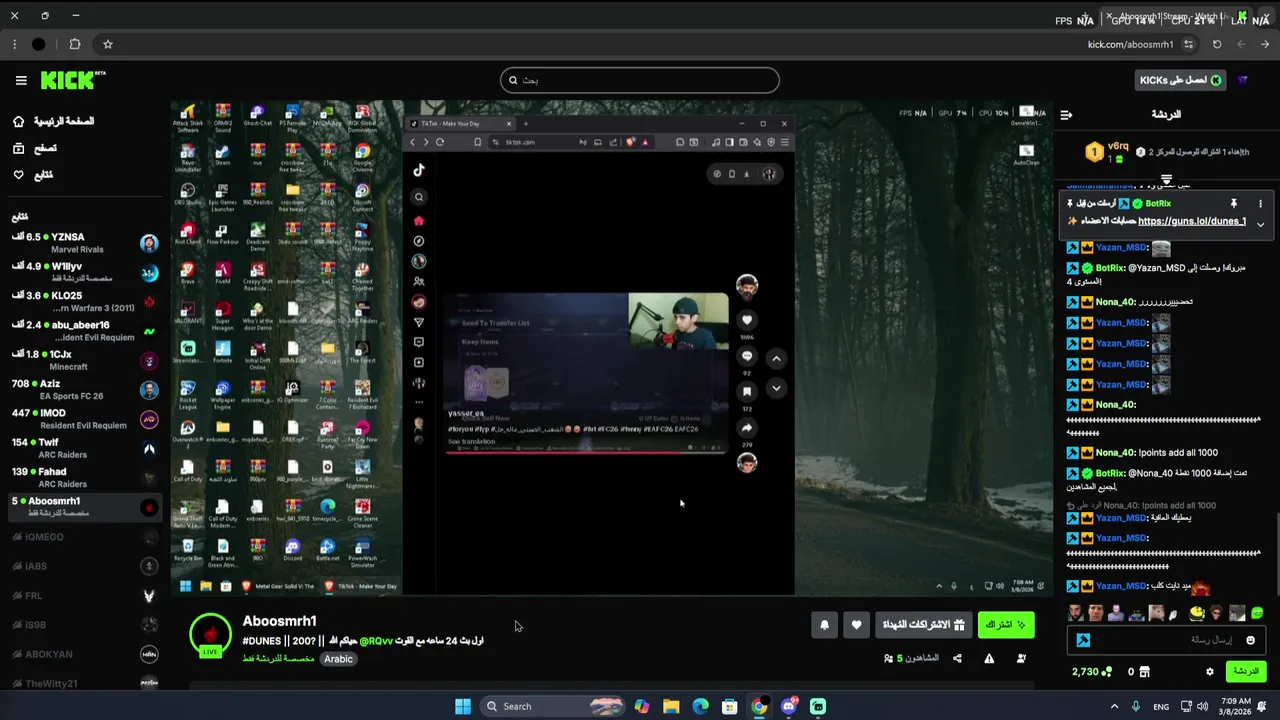Go to Kick home page sidebar link
This screenshot has height=720, width=1280.
point(55,121)
